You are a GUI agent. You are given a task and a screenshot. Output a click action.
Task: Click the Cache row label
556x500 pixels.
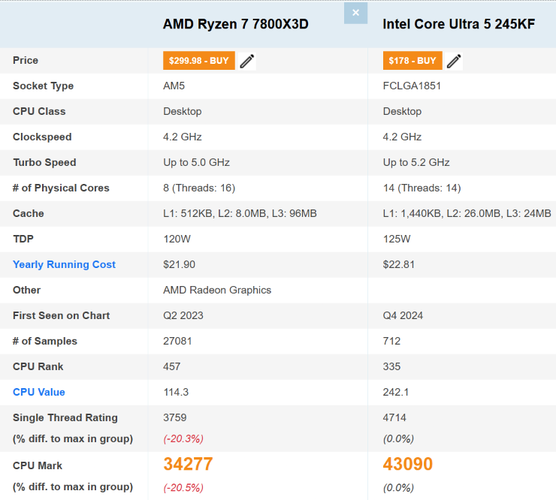click(x=28, y=213)
